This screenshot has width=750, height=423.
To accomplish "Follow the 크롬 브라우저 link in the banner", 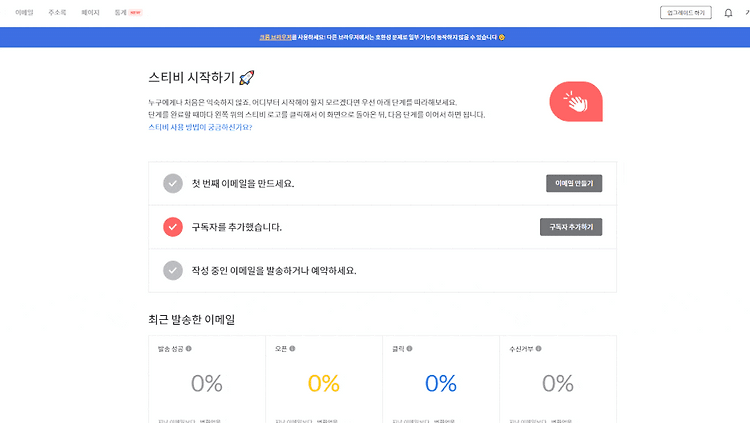I will point(276,37).
